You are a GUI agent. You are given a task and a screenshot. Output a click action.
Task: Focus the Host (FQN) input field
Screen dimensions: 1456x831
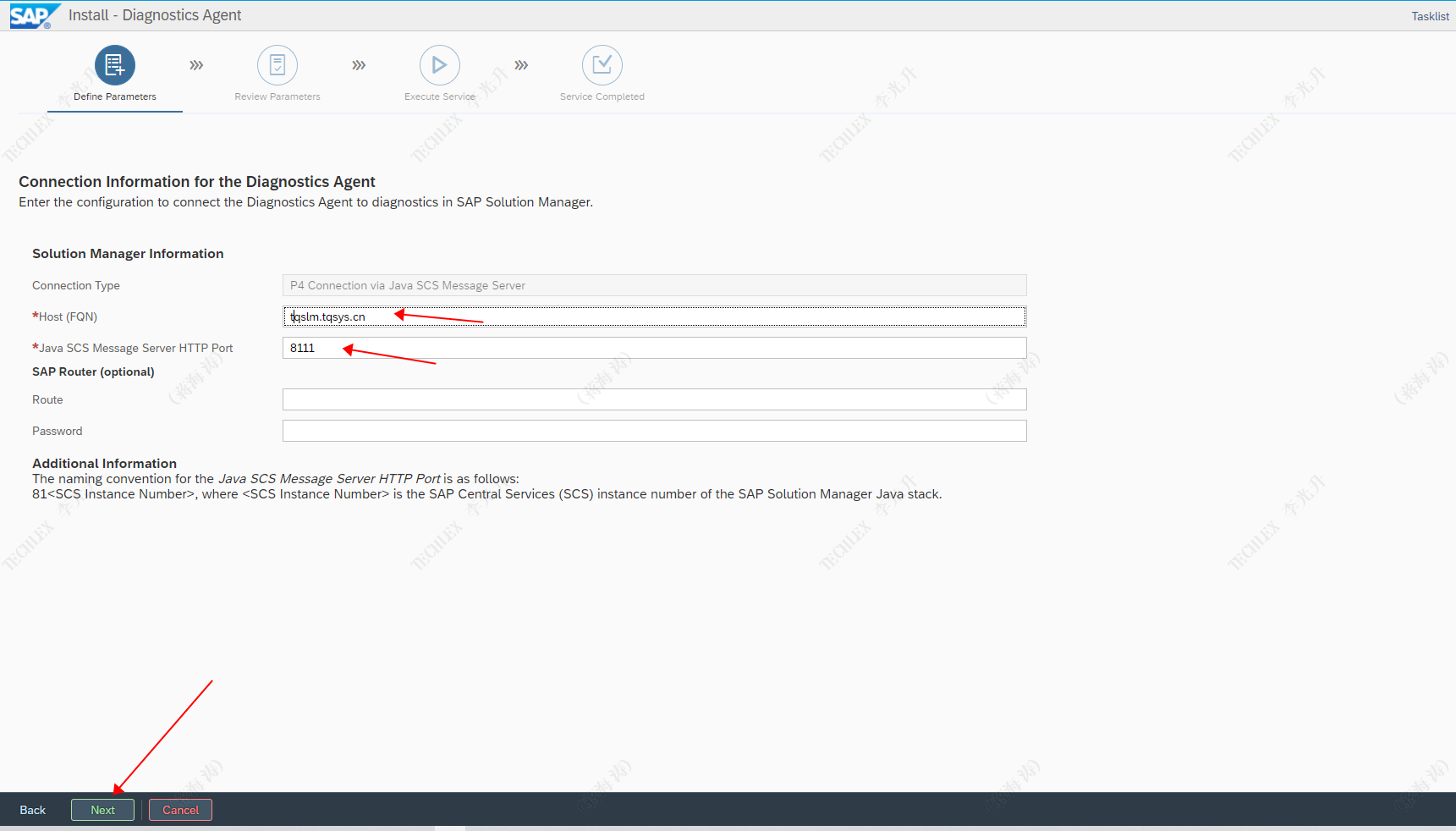(x=654, y=316)
